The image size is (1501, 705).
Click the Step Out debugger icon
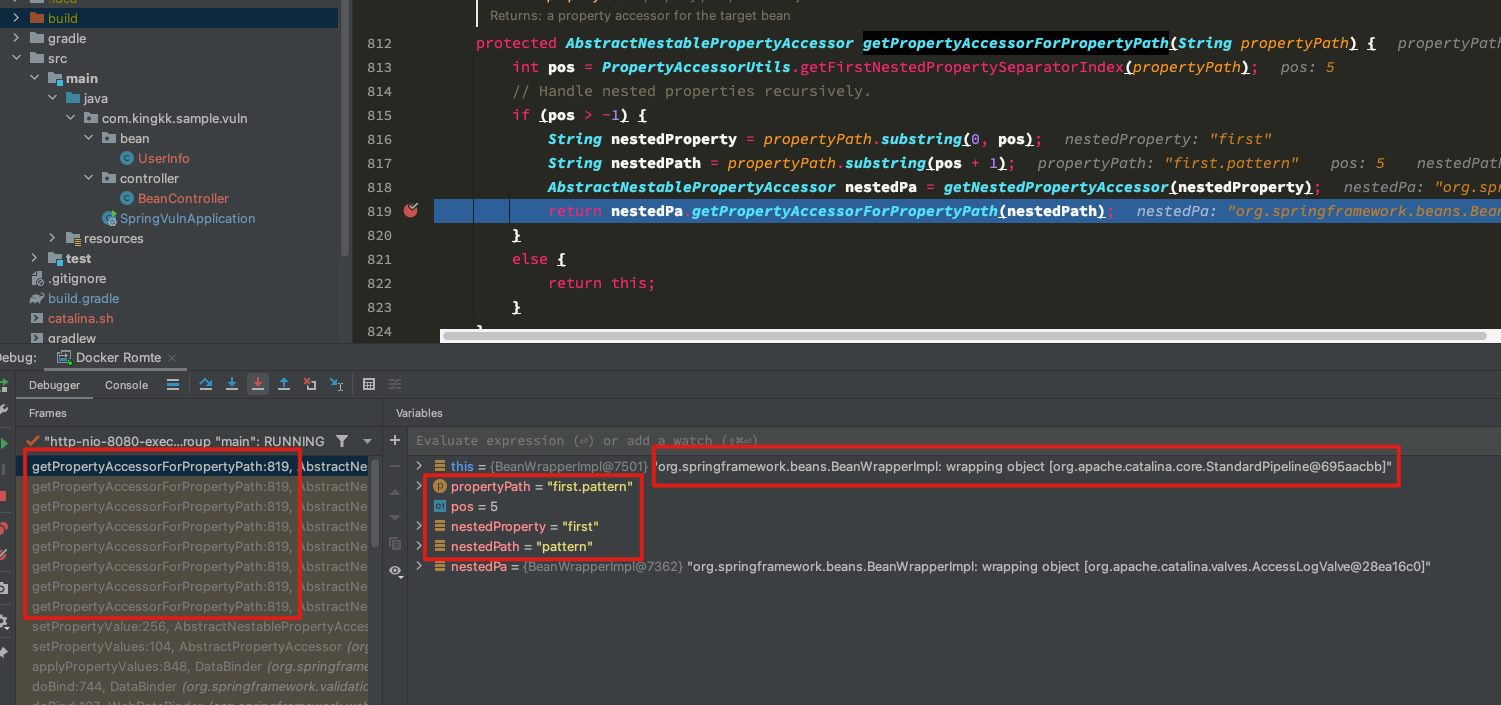click(x=284, y=384)
